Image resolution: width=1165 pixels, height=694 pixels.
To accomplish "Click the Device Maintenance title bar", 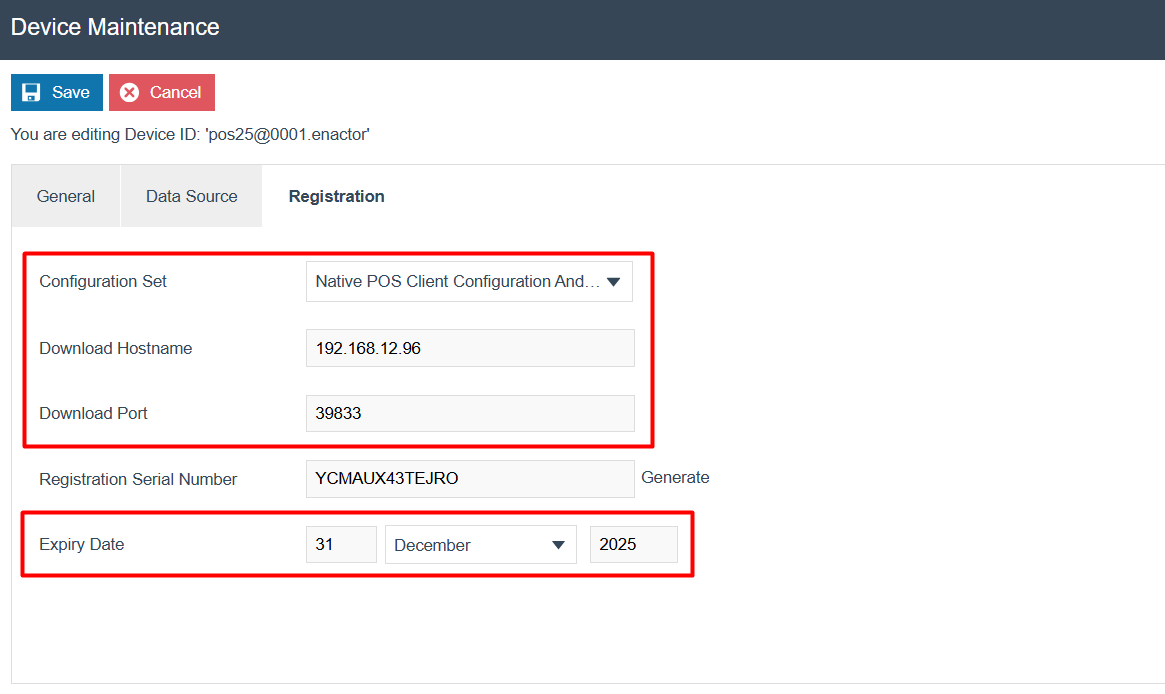I will (x=114, y=27).
